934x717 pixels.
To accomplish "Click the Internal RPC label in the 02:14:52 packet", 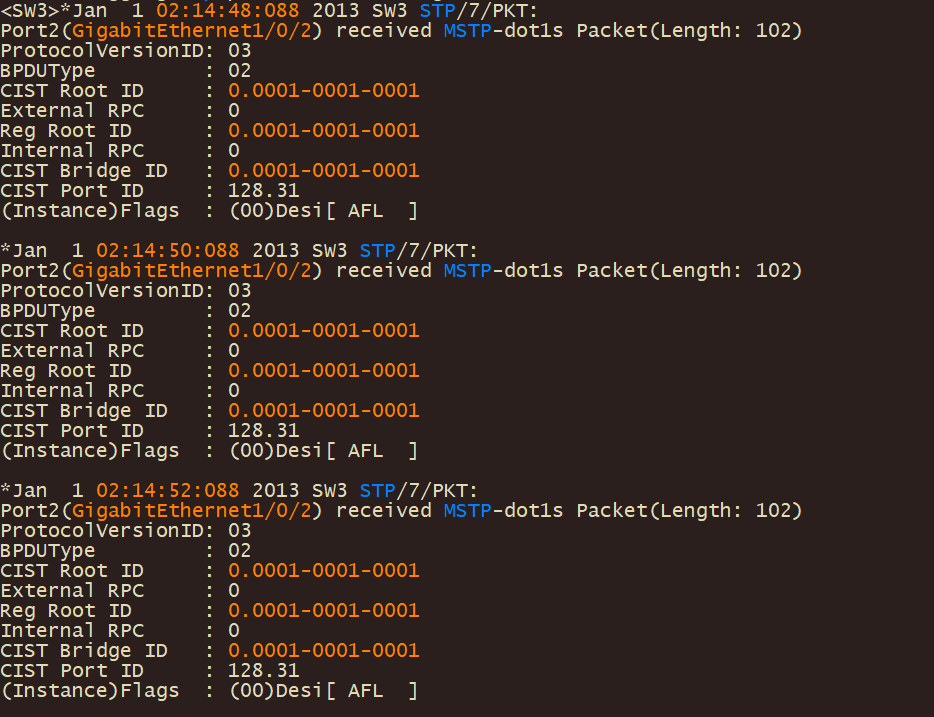I will point(72,631).
